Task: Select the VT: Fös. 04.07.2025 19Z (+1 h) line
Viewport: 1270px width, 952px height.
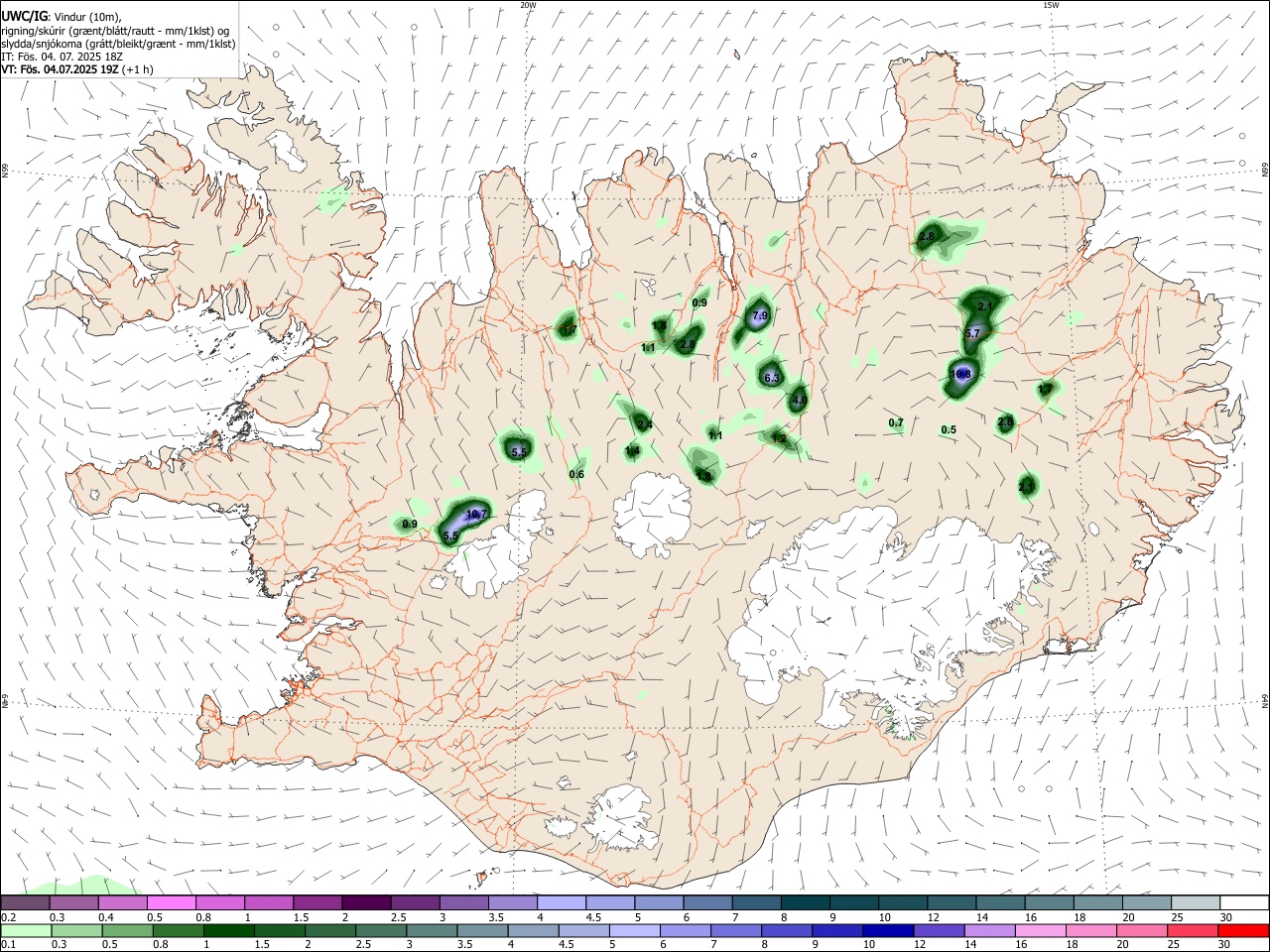Action: pyautogui.click(x=76, y=69)
